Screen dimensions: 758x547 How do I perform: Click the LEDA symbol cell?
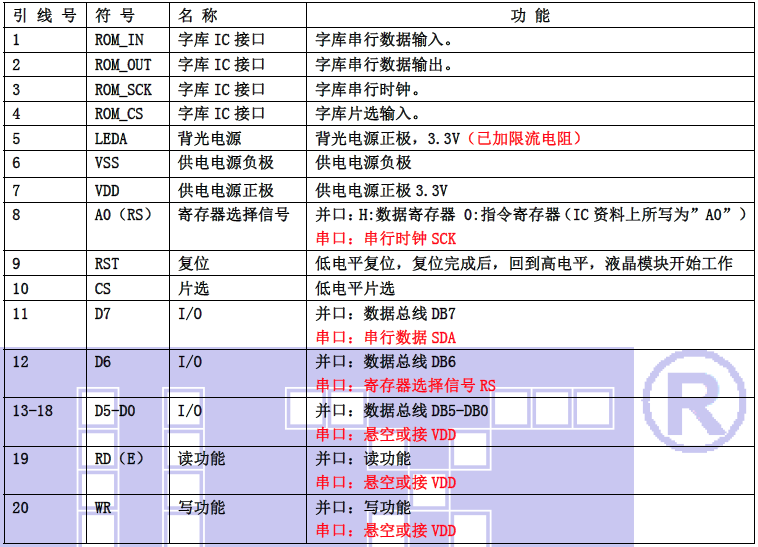tap(111, 139)
